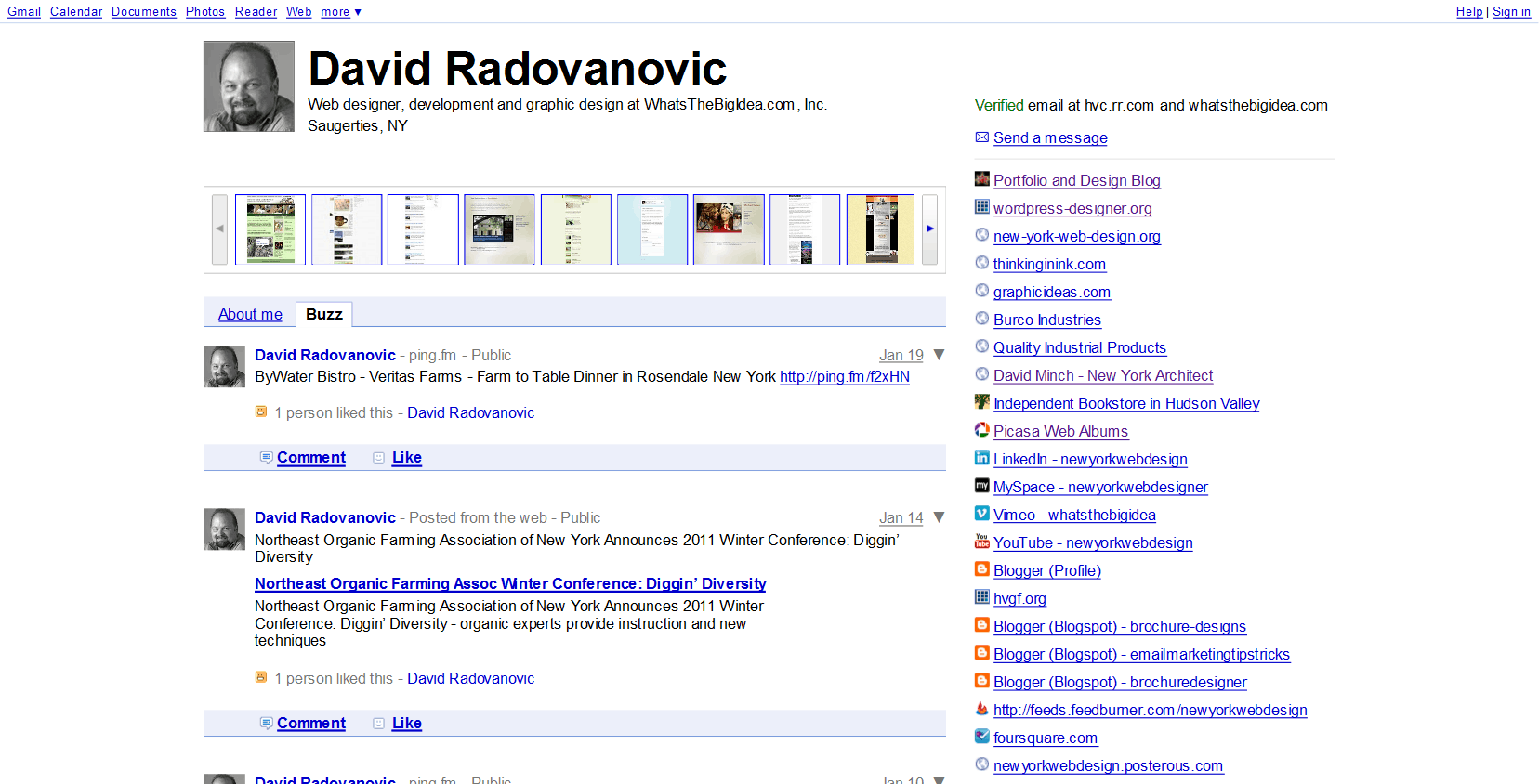
Task: Click the globe icon beside thinkinginink.com
Action: tap(981, 262)
